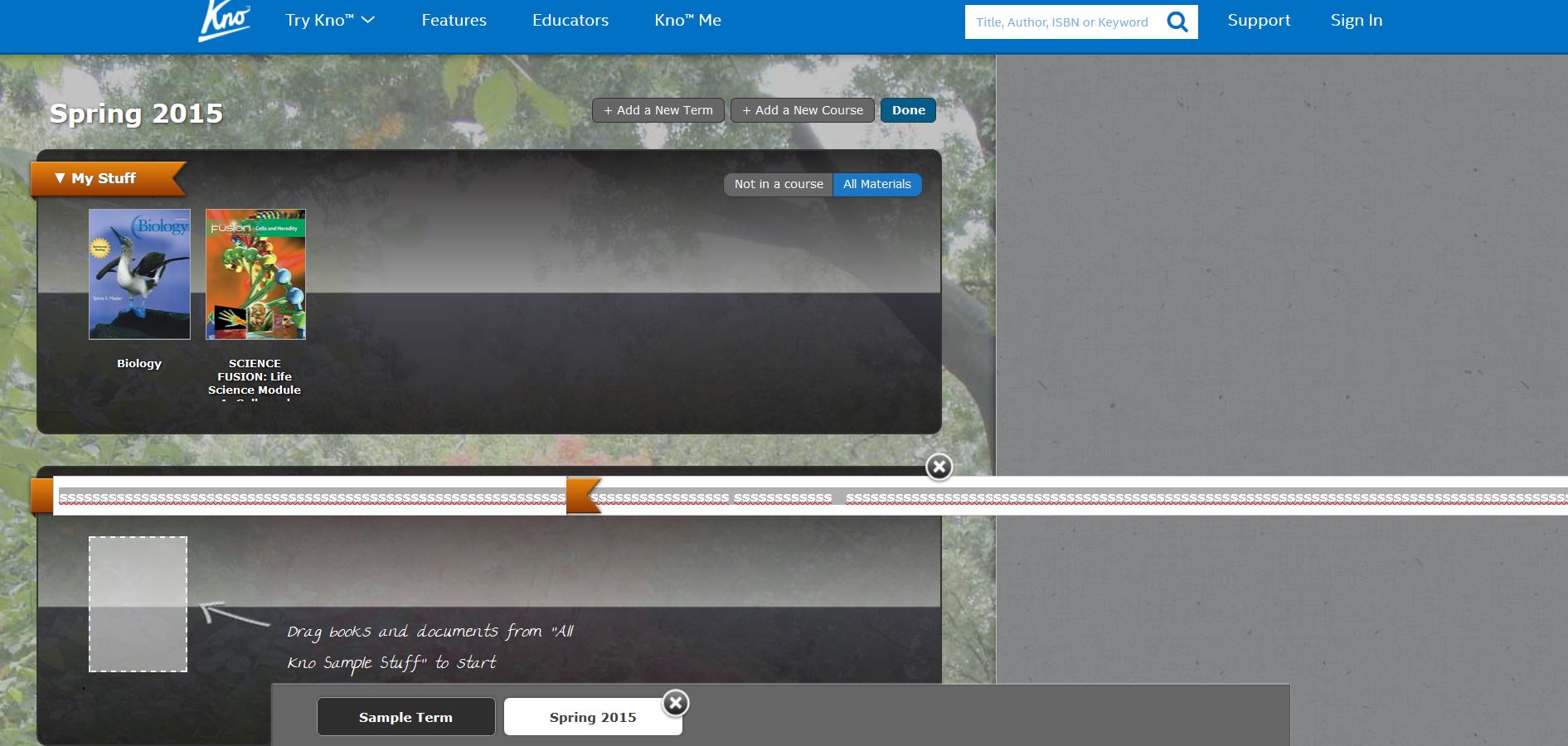Screen dimensions: 1568x746
Task: Click Add a New Course button
Action: tap(803, 110)
